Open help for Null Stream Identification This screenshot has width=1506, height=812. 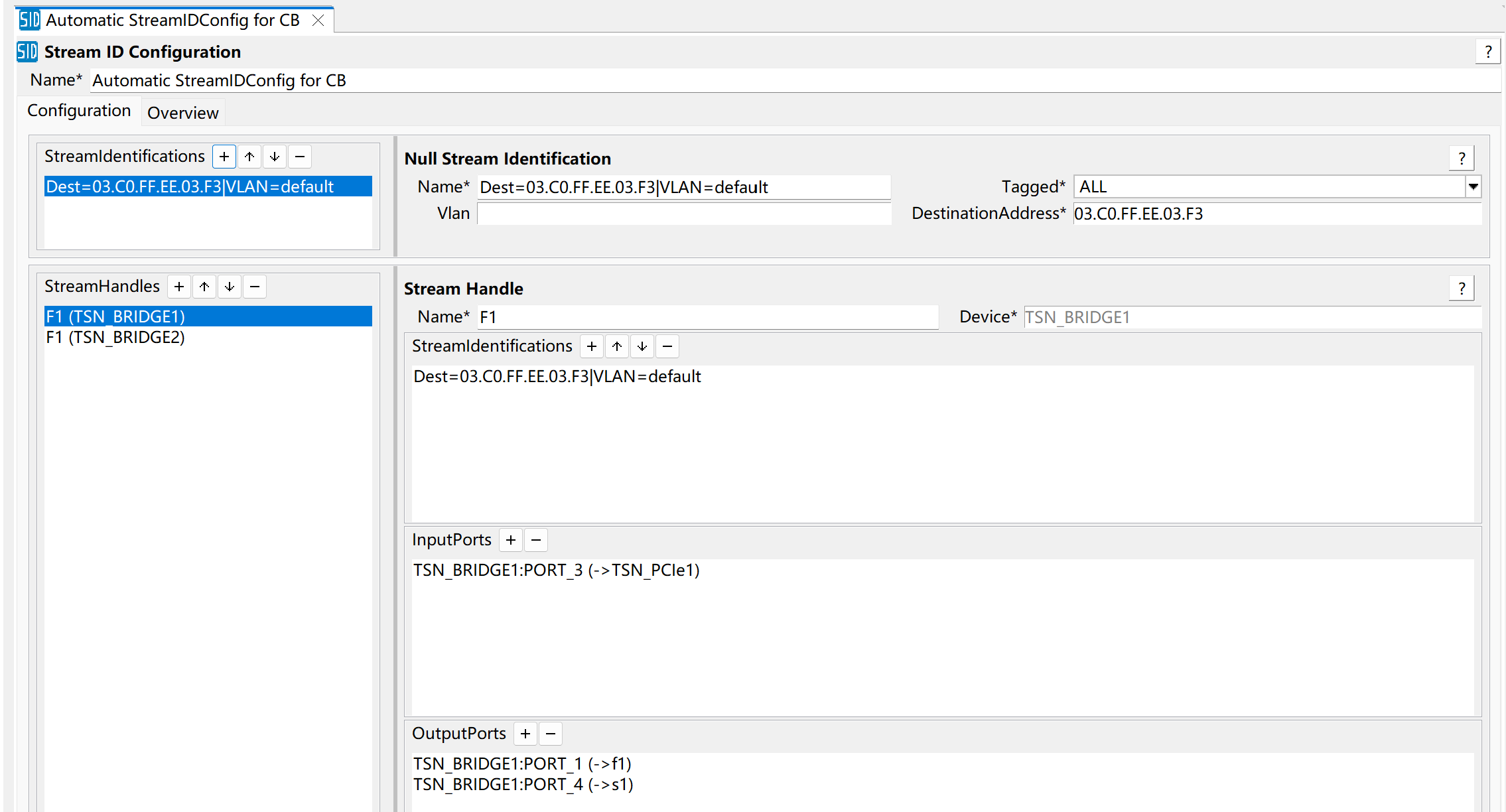click(1462, 159)
